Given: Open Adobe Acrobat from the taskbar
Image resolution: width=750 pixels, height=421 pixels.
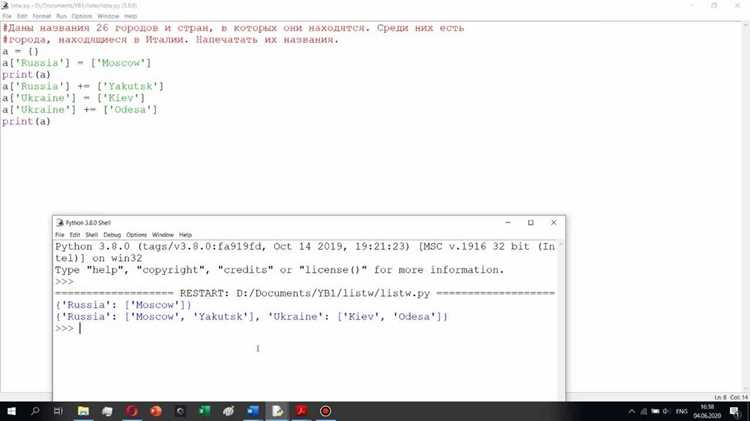Looking at the screenshot, I should [x=301, y=411].
